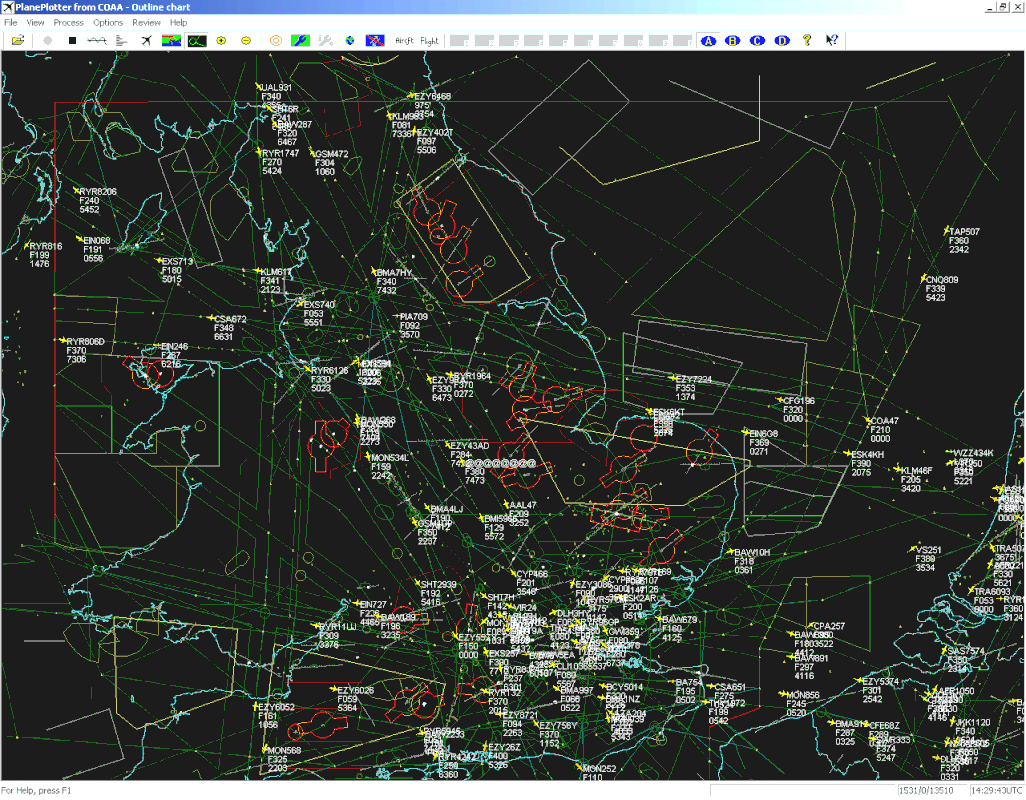1026x800 pixels.
Task: Open file with the yellow folder icon
Action: [18, 41]
